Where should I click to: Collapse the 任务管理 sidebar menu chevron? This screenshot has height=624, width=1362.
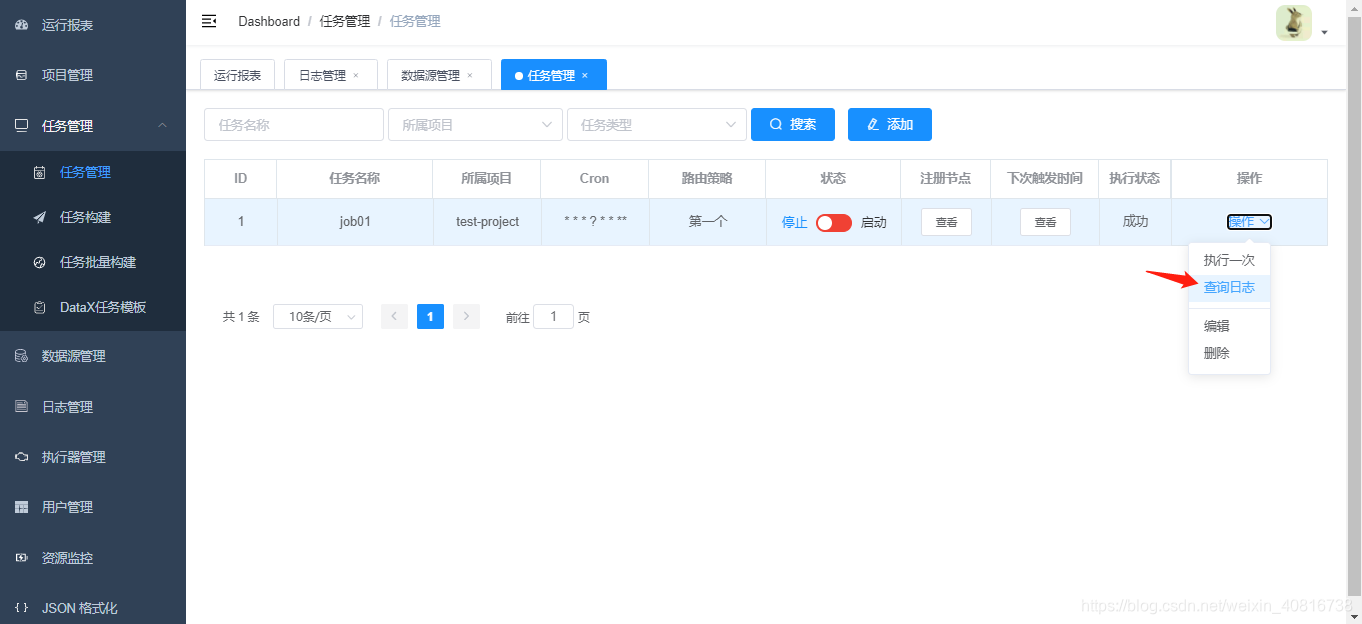pyautogui.click(x=163, y=126)
